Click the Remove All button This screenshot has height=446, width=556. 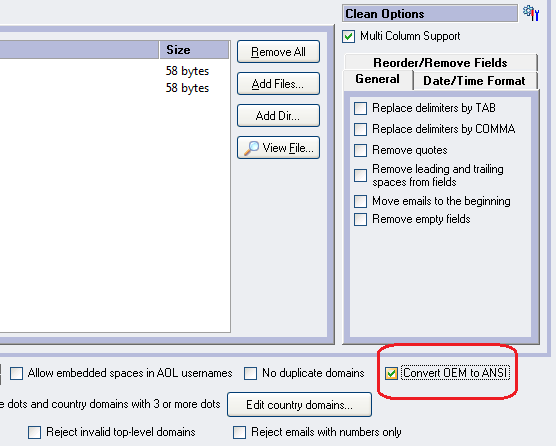(x=278, y=52)
